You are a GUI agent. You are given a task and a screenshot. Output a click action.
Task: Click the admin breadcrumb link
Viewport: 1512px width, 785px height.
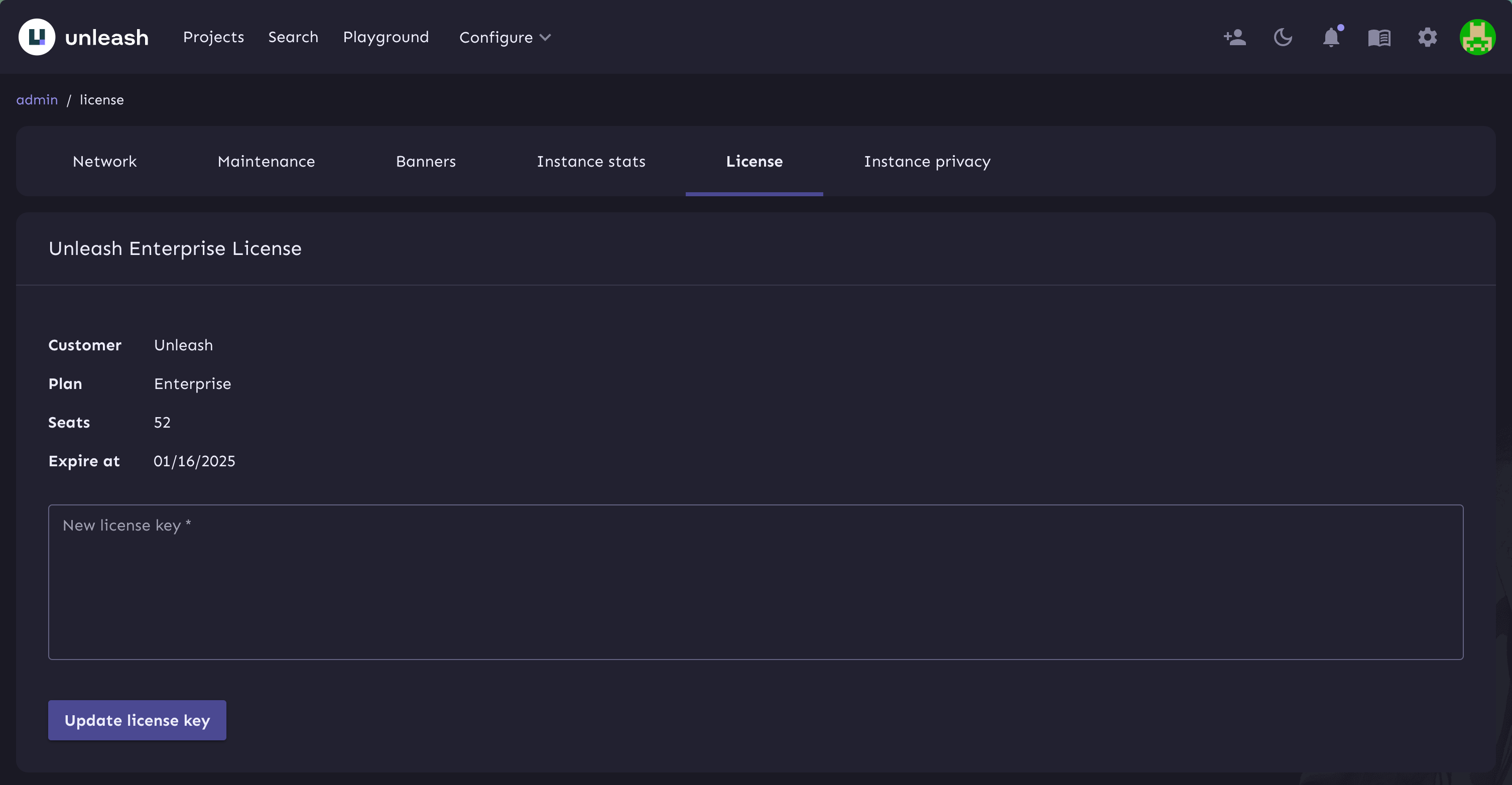coord(36,100)
